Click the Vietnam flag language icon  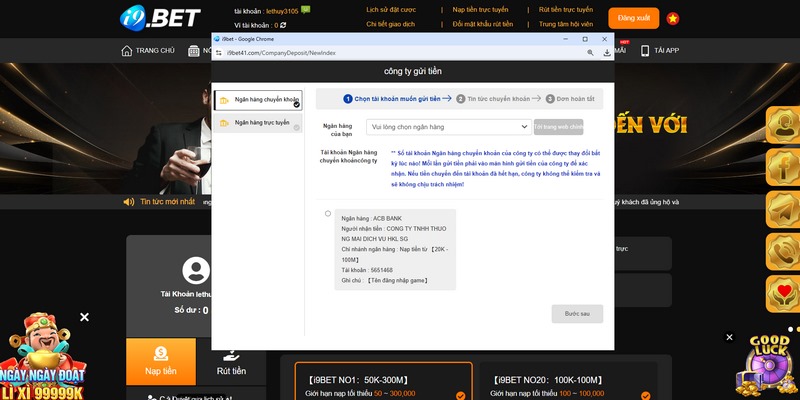[x=673, y=19]
